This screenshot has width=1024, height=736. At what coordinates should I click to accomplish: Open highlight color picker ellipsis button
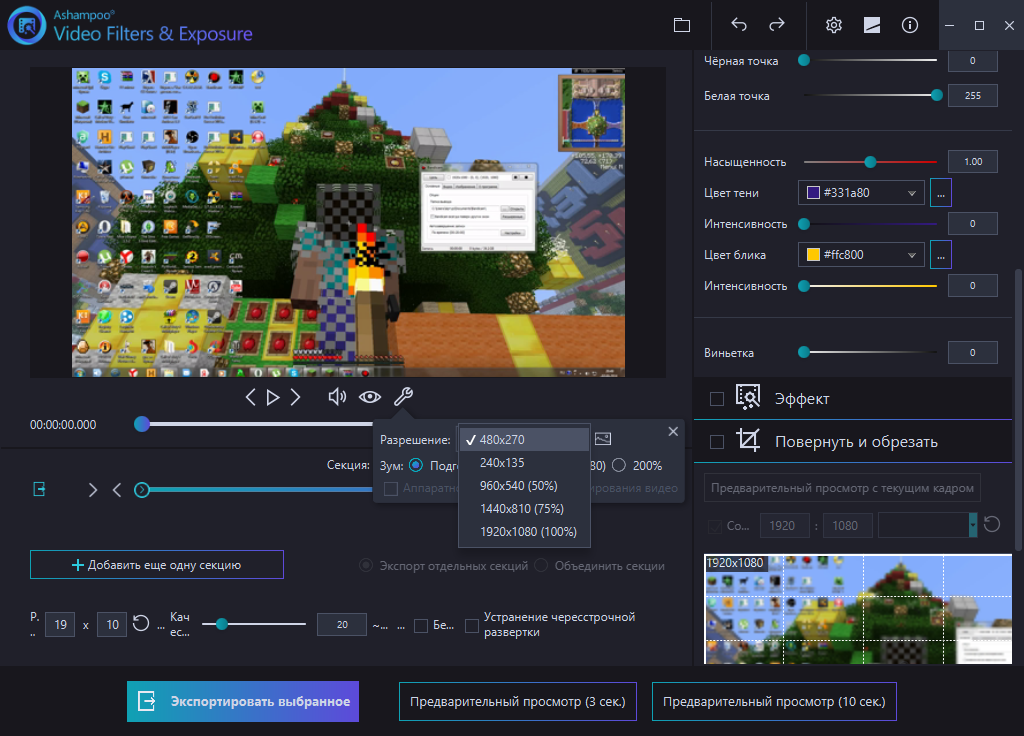[940, 255]
